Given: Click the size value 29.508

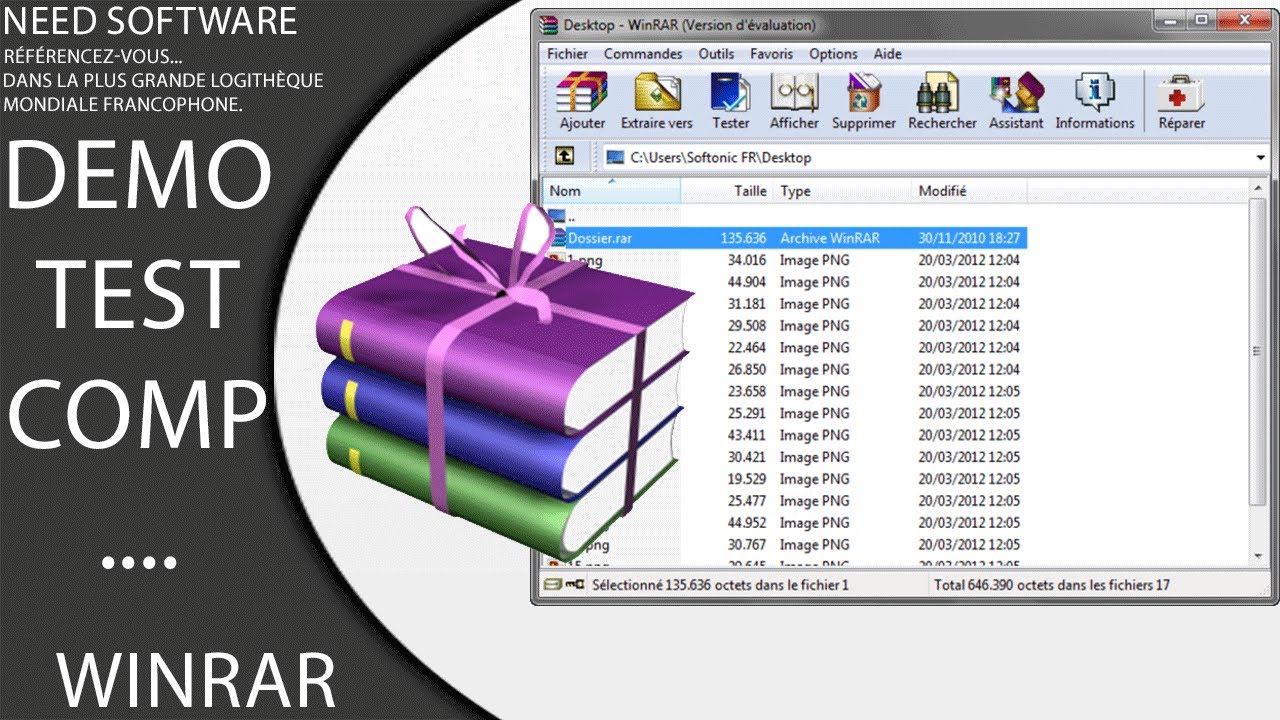Looking at the screenshot, I should [747, 326].
